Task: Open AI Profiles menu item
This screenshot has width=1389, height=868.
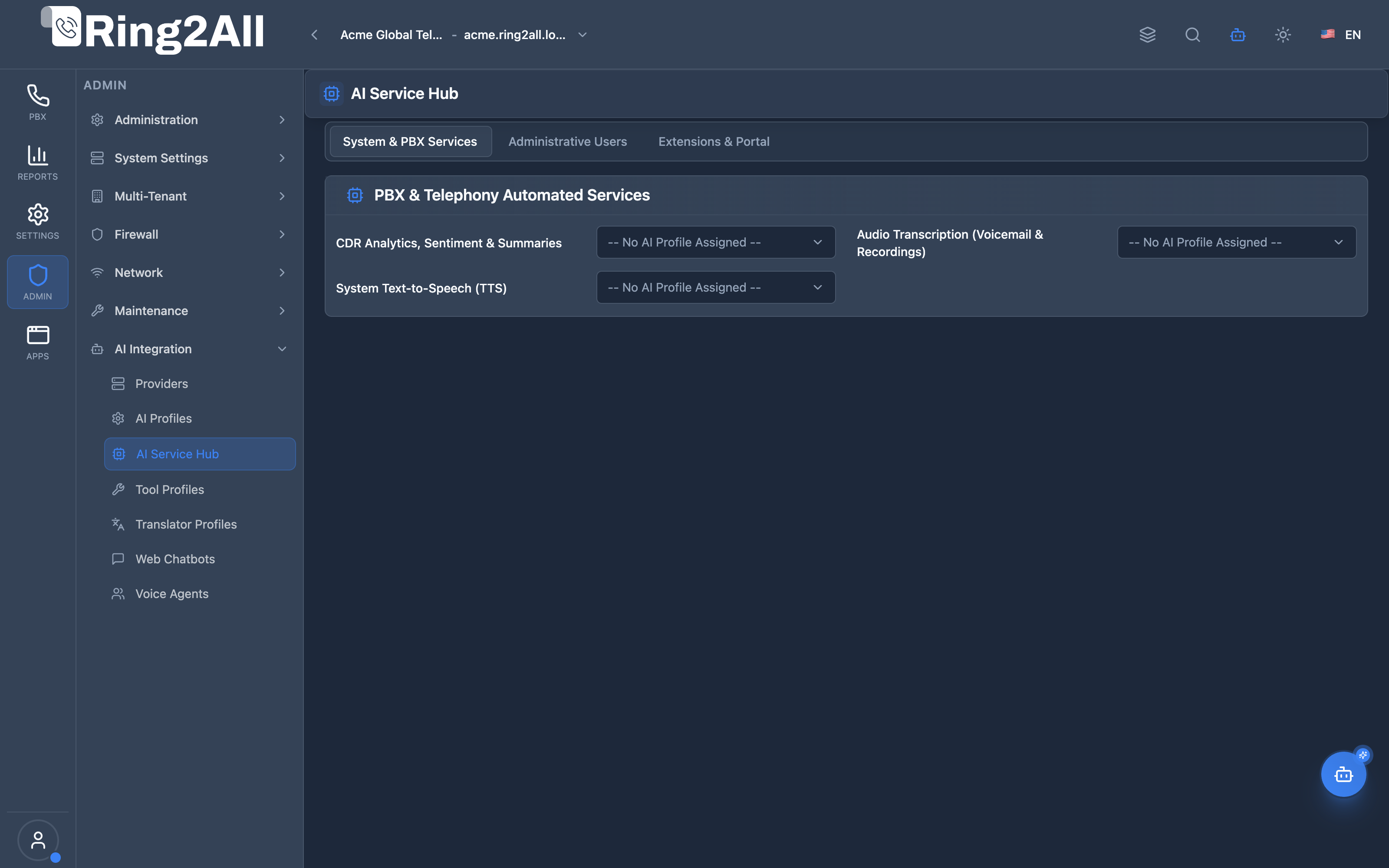Action: 200,418
